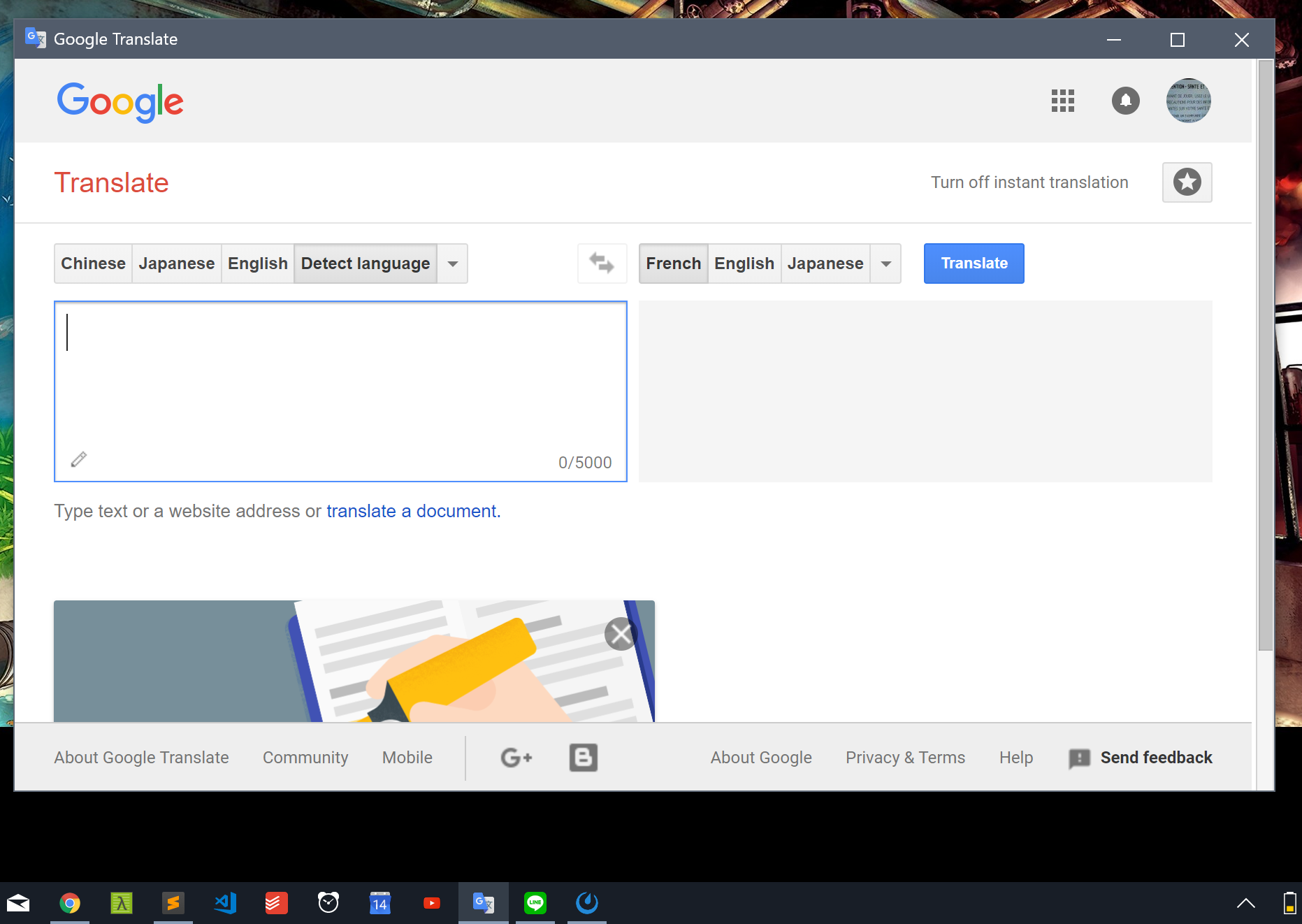Expand the source language dropdown arrow
This screenshot has width=1302, height=924.
point(453,264)
